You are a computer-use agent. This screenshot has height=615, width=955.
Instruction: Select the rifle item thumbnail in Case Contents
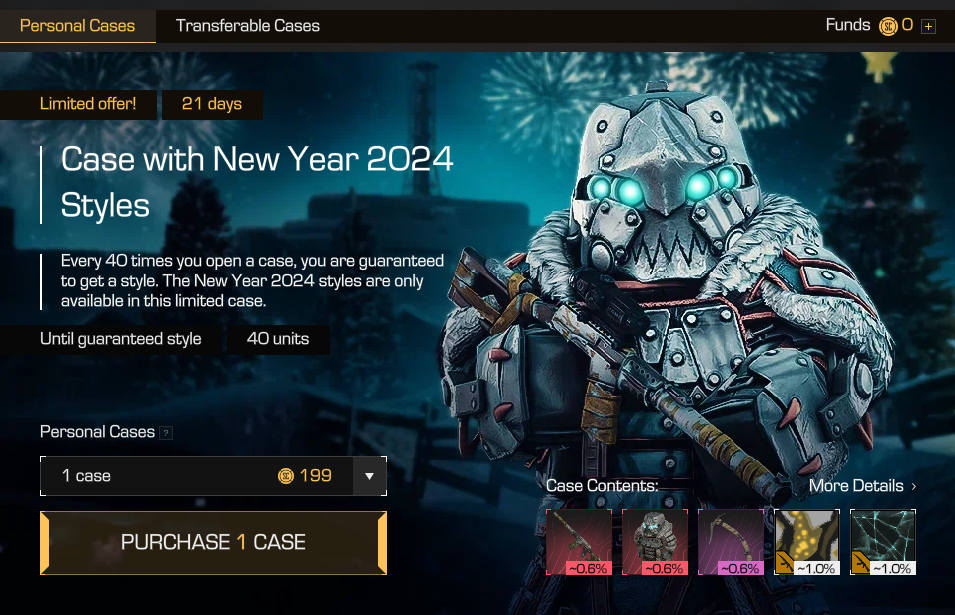pyautogui.click(x=579, y=542)
